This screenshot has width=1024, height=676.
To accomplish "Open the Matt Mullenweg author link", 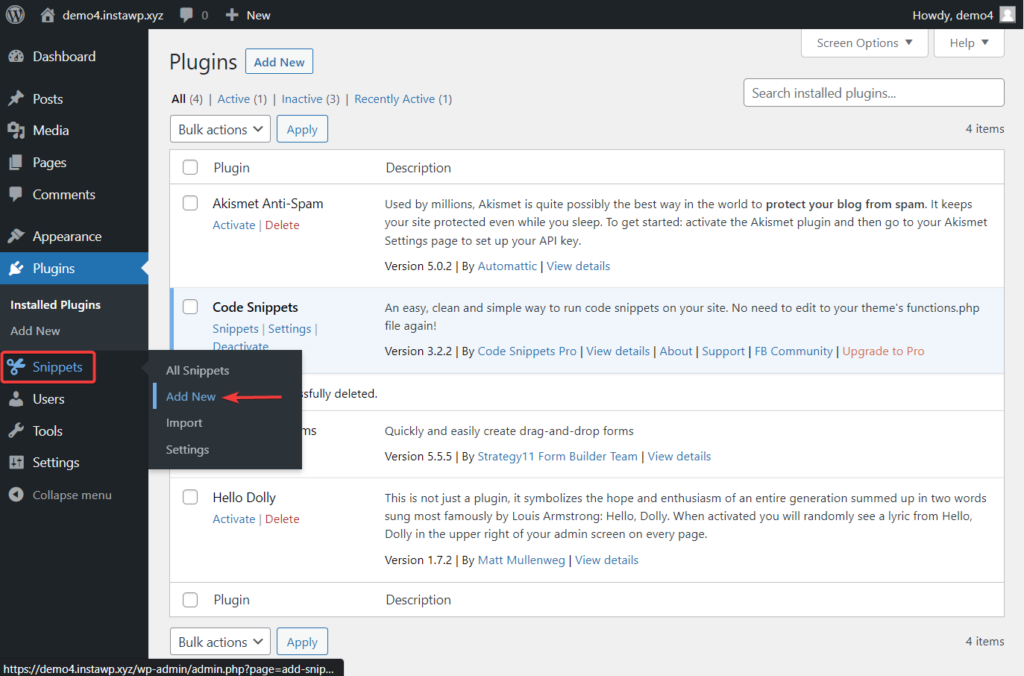I will pos(521,560).
